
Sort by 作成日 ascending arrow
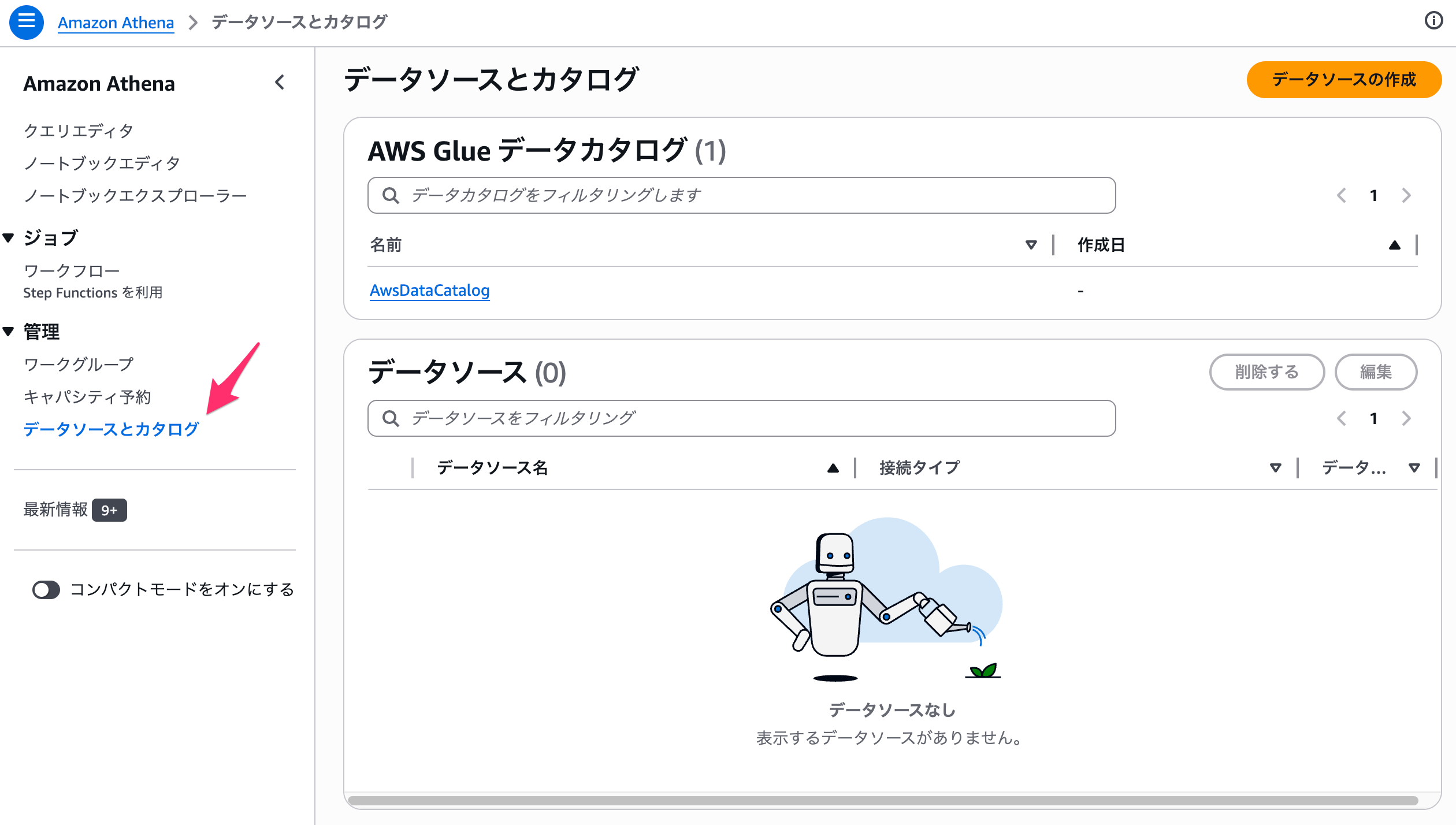[x=1394, y=245]
